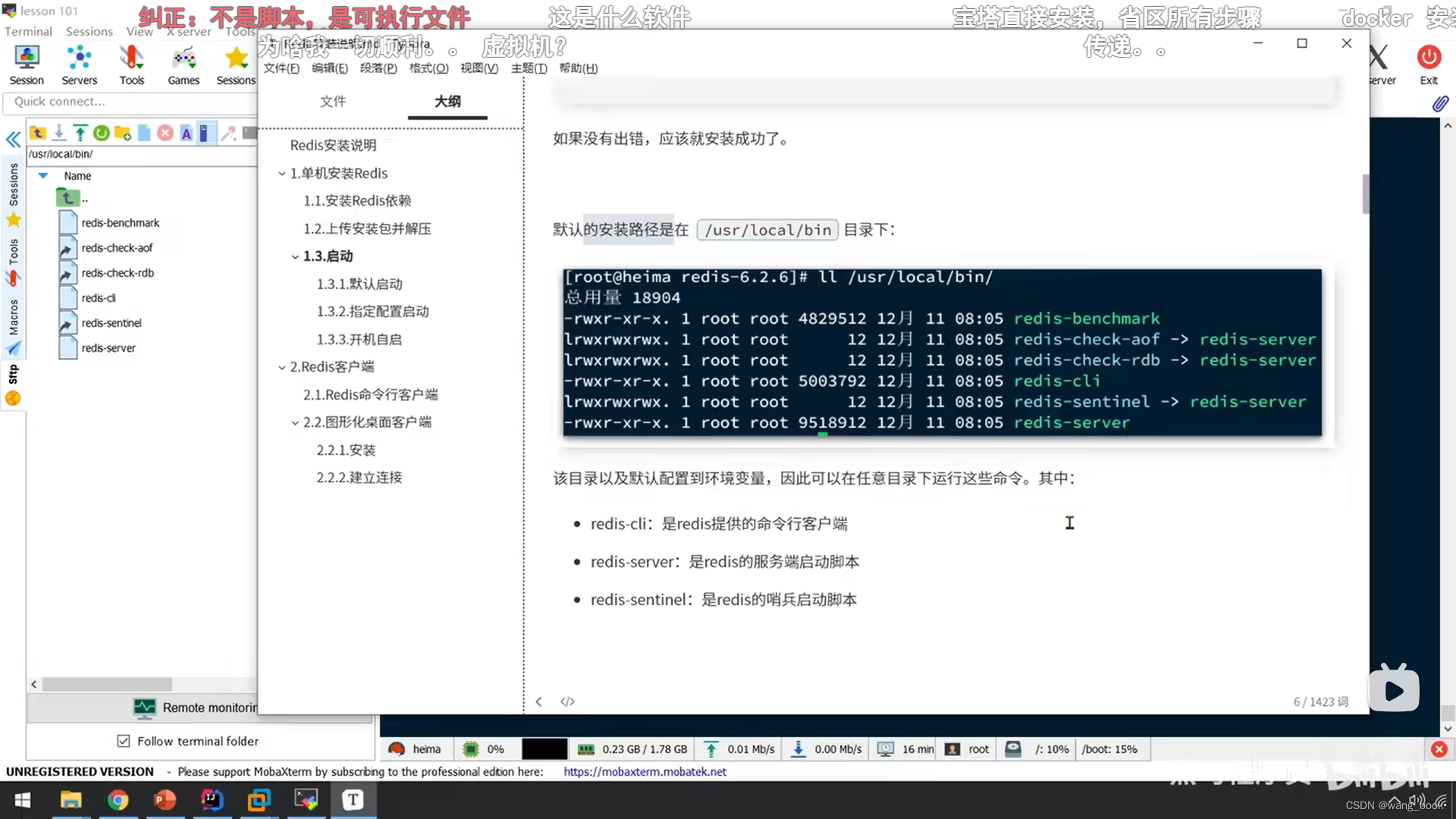Collapse the 1.单机安装Redis outline section

pos(282,174)
